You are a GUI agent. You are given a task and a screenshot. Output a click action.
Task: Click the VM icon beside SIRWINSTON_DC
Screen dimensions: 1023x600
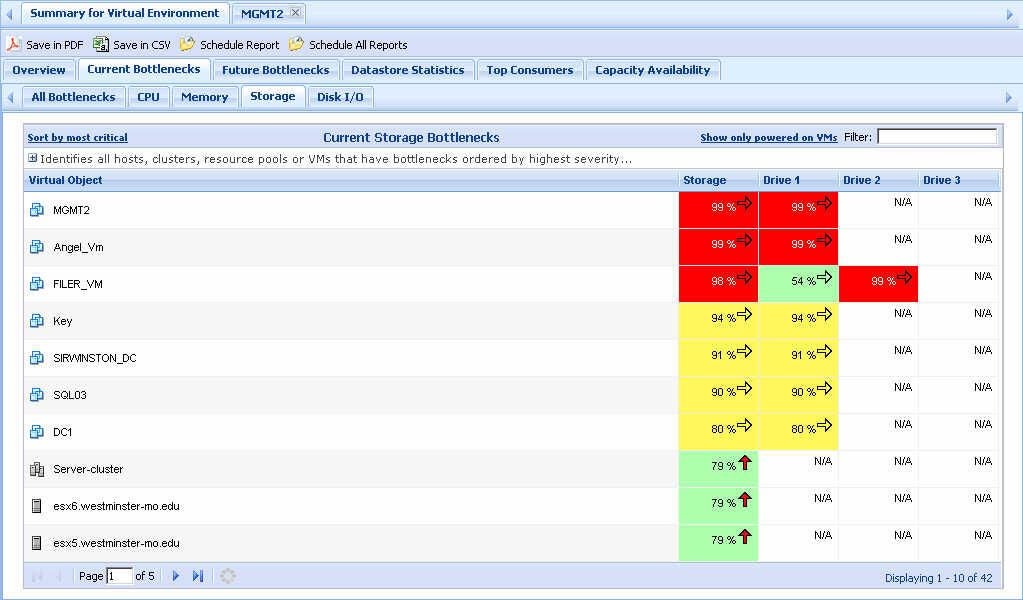(x=37, y=358)
